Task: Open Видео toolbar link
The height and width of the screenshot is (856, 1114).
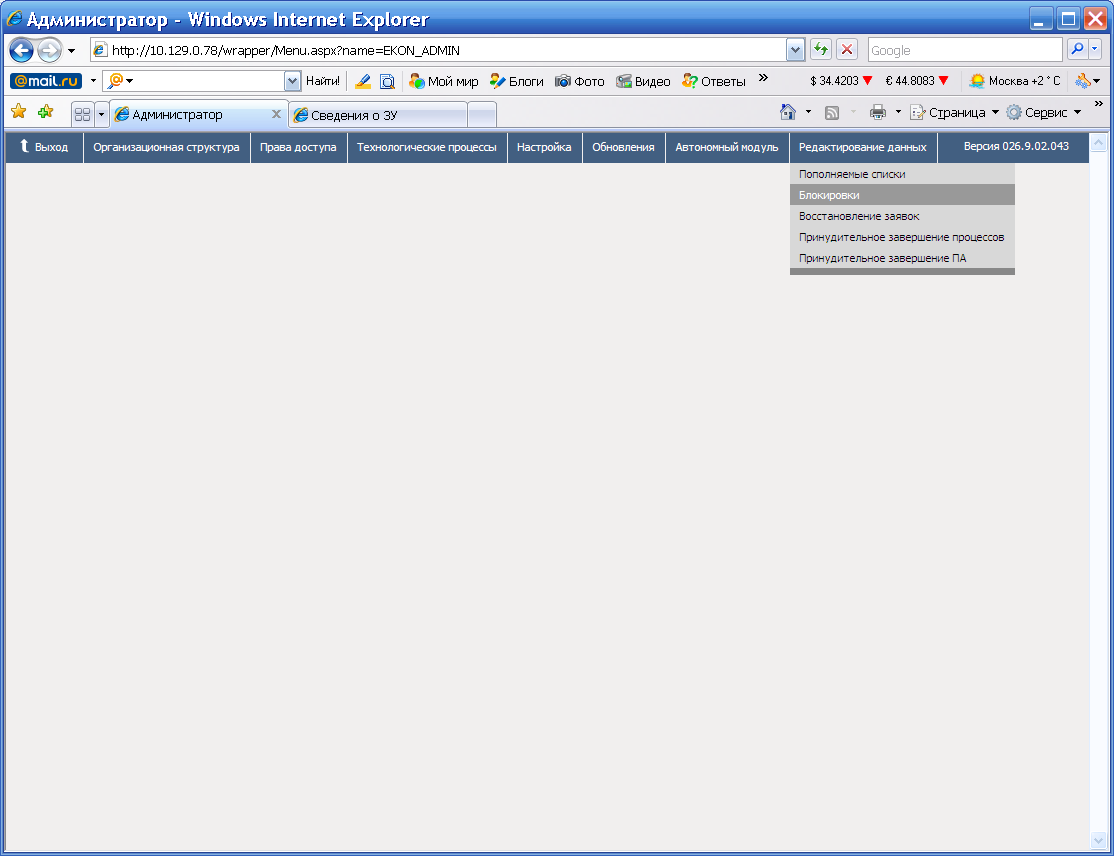Action: [x=643, y=82]
